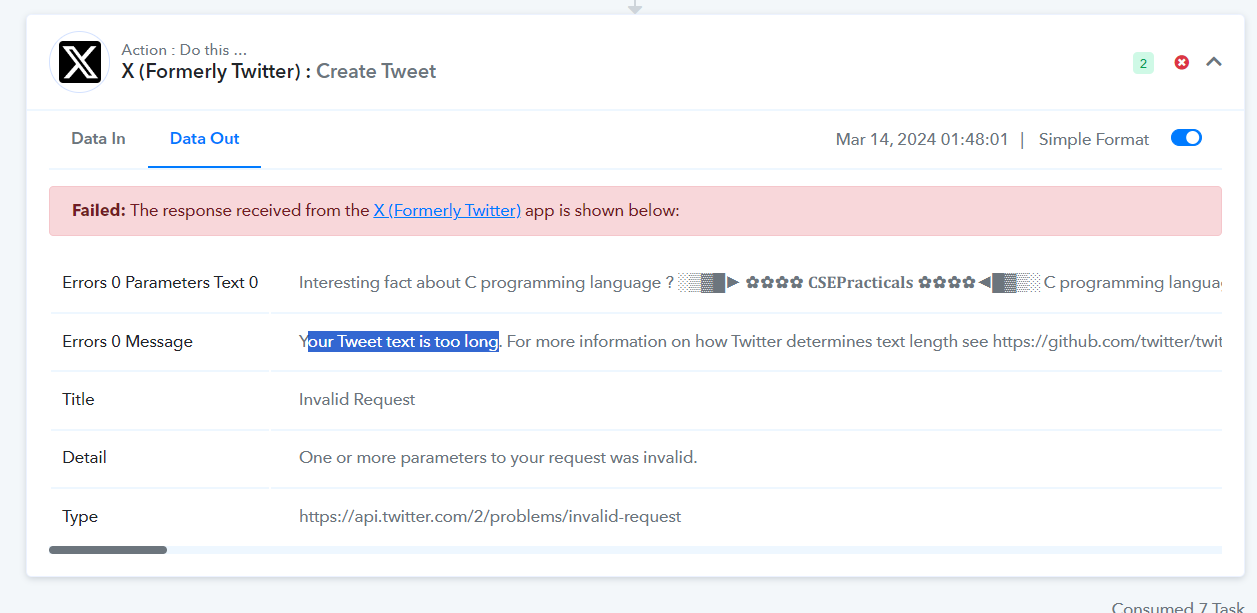
Task: Click the Type row label
Action: tap(80, 517)
